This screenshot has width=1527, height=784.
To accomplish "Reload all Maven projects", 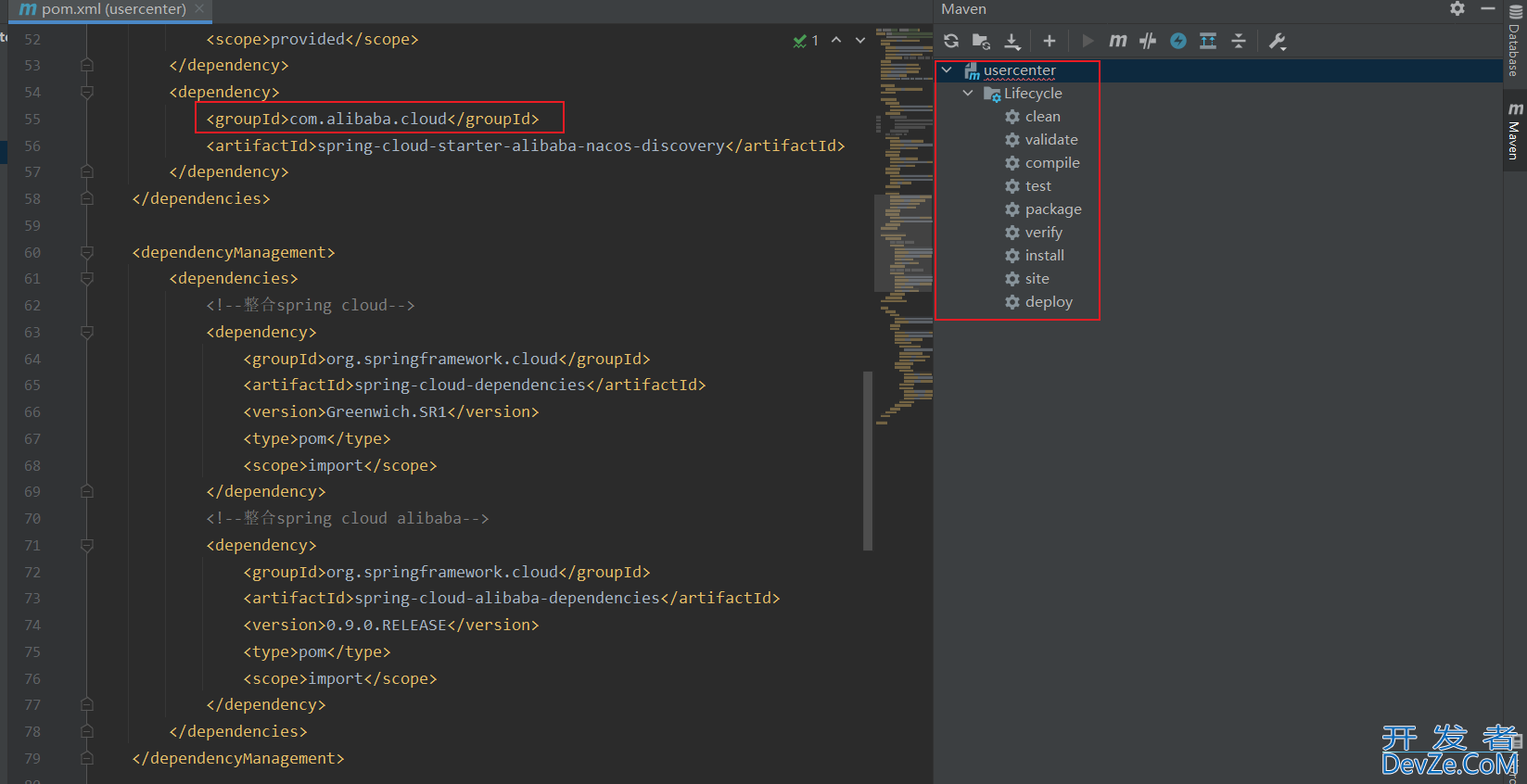I will pyautogui.click(x=951, y=41).
